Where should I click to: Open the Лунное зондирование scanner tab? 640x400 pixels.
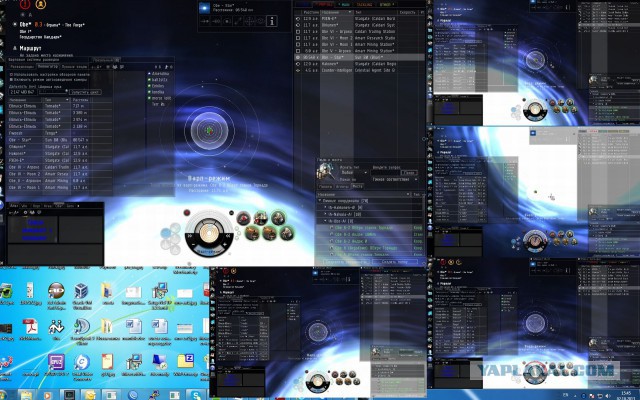[x=74, y=66]
